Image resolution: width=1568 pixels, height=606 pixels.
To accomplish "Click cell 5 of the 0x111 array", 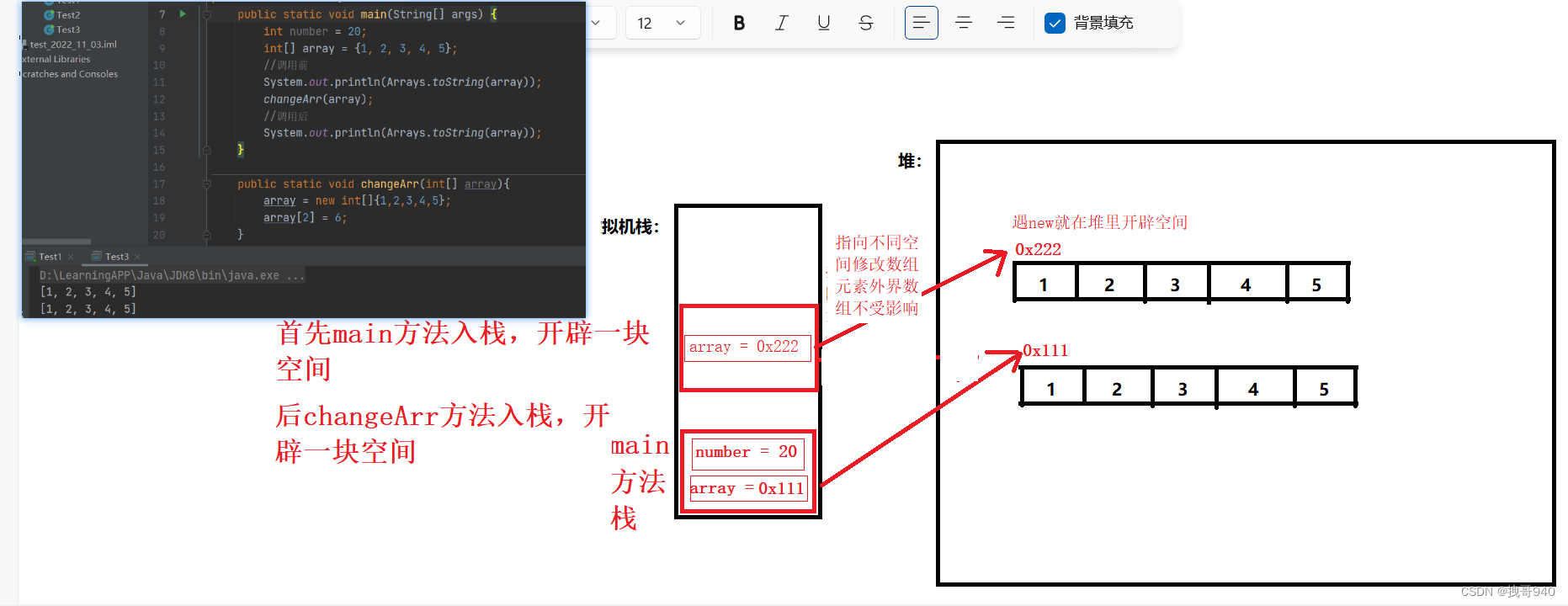I will pyautogui.click(x=1324, y=388).
